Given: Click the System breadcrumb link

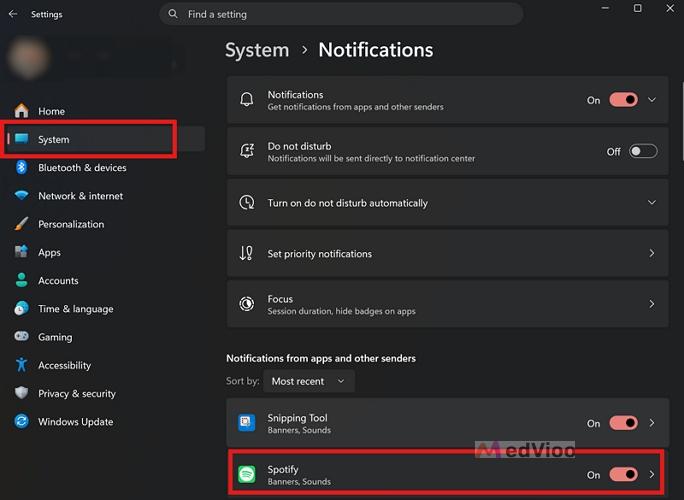Looking at the screenshot, I should pos(257,50).
